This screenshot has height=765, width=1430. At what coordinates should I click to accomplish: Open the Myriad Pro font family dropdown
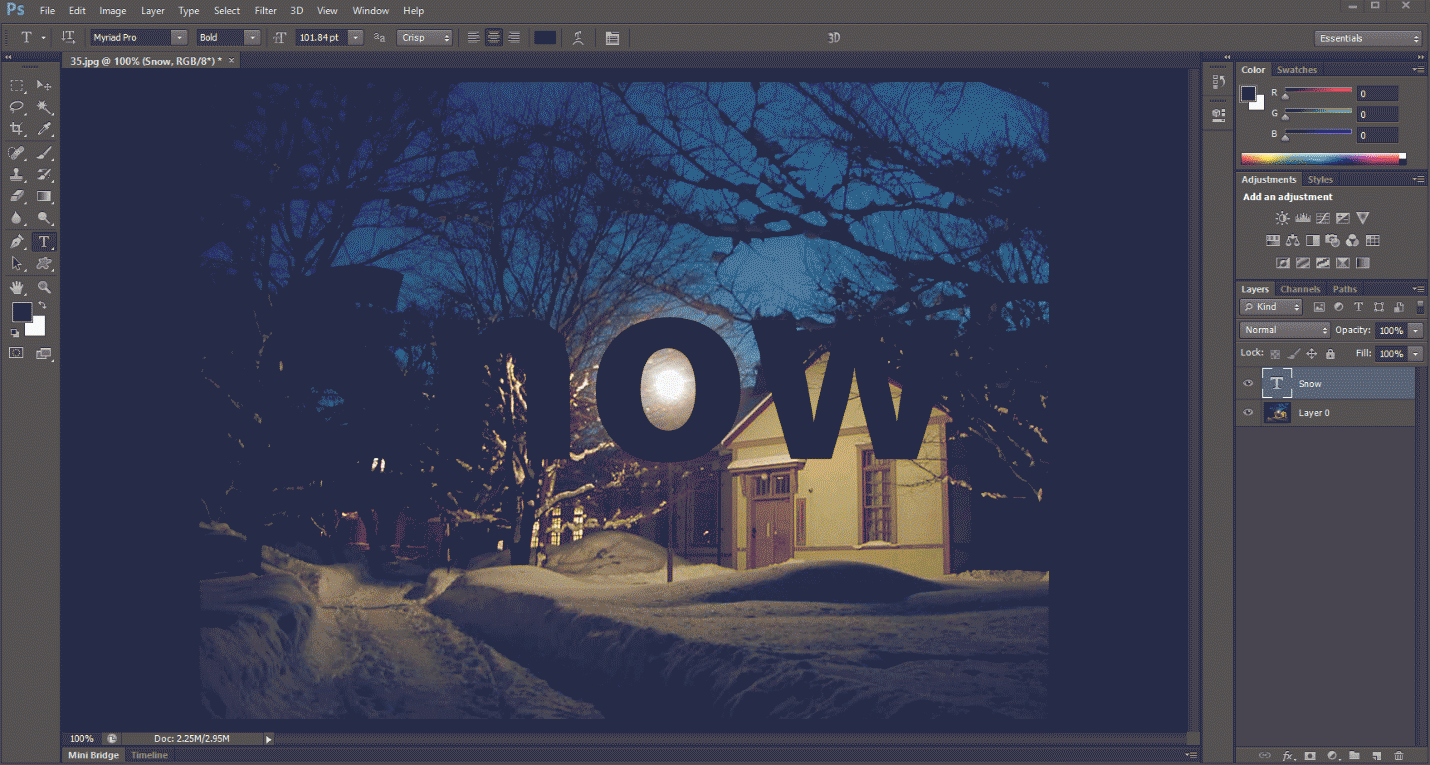pyautogui.click(x=179, y=36)
